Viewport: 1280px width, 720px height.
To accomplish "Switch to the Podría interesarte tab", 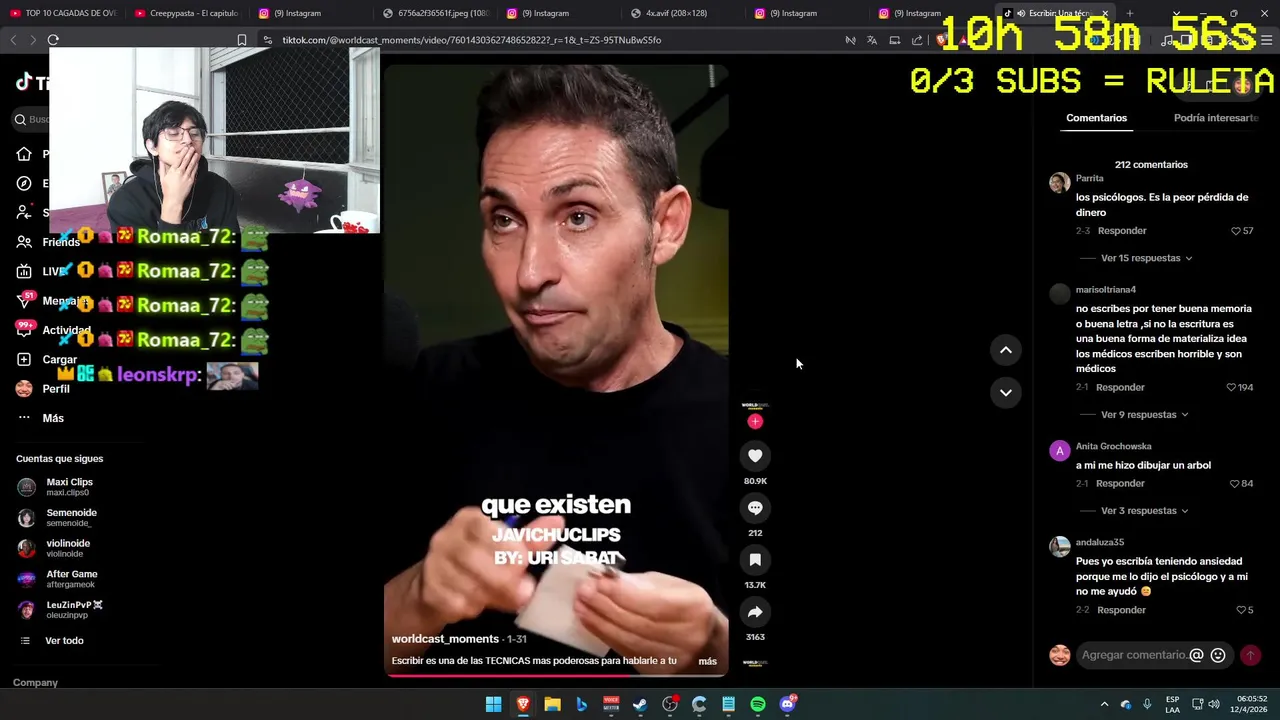I will tap(1216, 118).
